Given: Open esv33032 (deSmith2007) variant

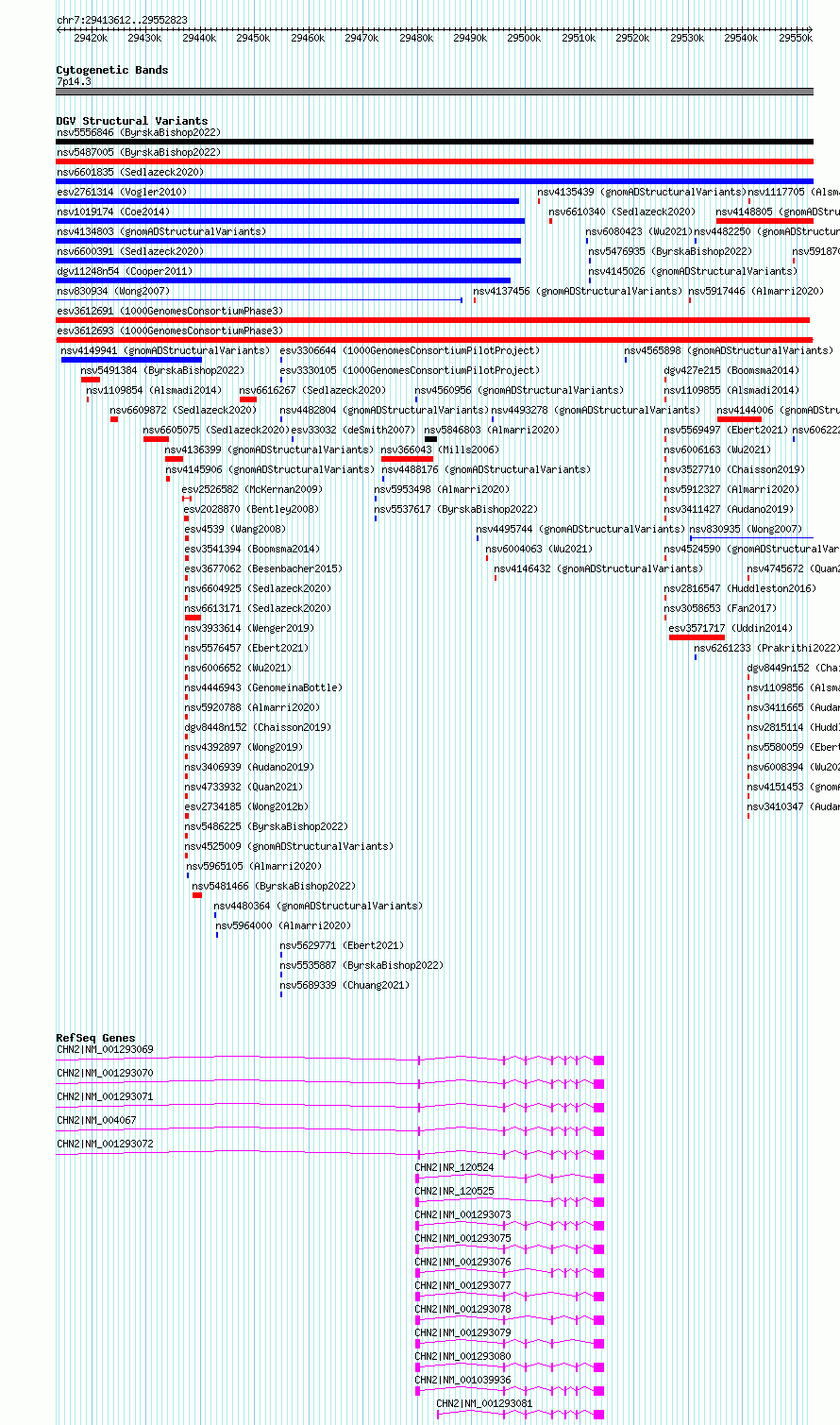Looking at the screenshot, I should pos(353,430).
